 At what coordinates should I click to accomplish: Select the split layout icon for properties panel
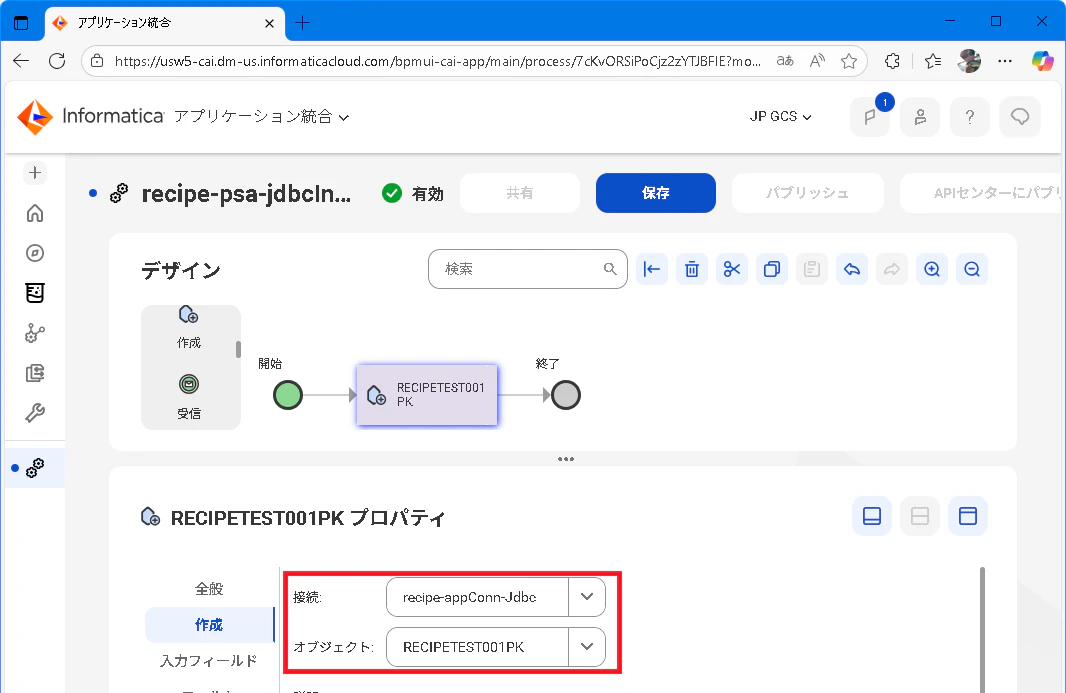[x=920, y=516]
